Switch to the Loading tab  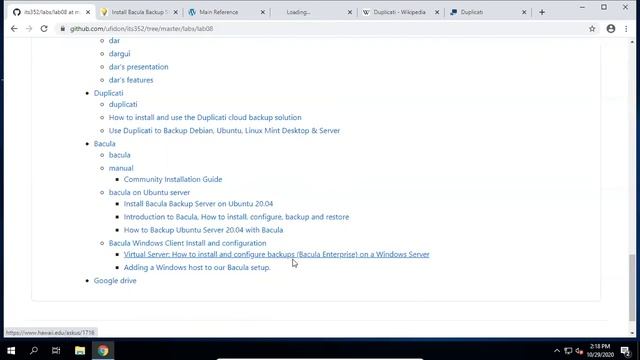click(x=312, y=12)
